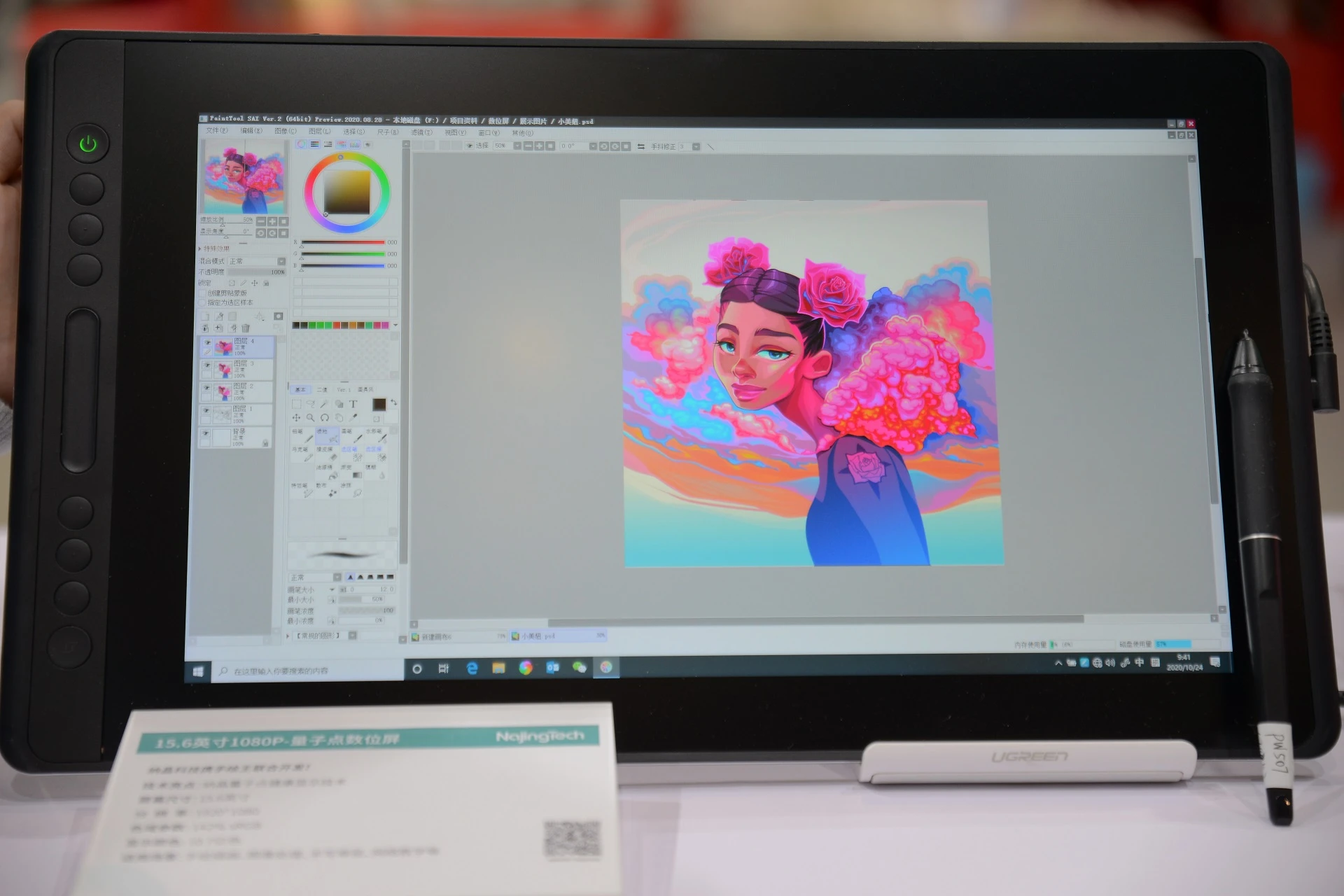
Task: Expand the 特殊效果 section
Action: (x=200, y=248)
